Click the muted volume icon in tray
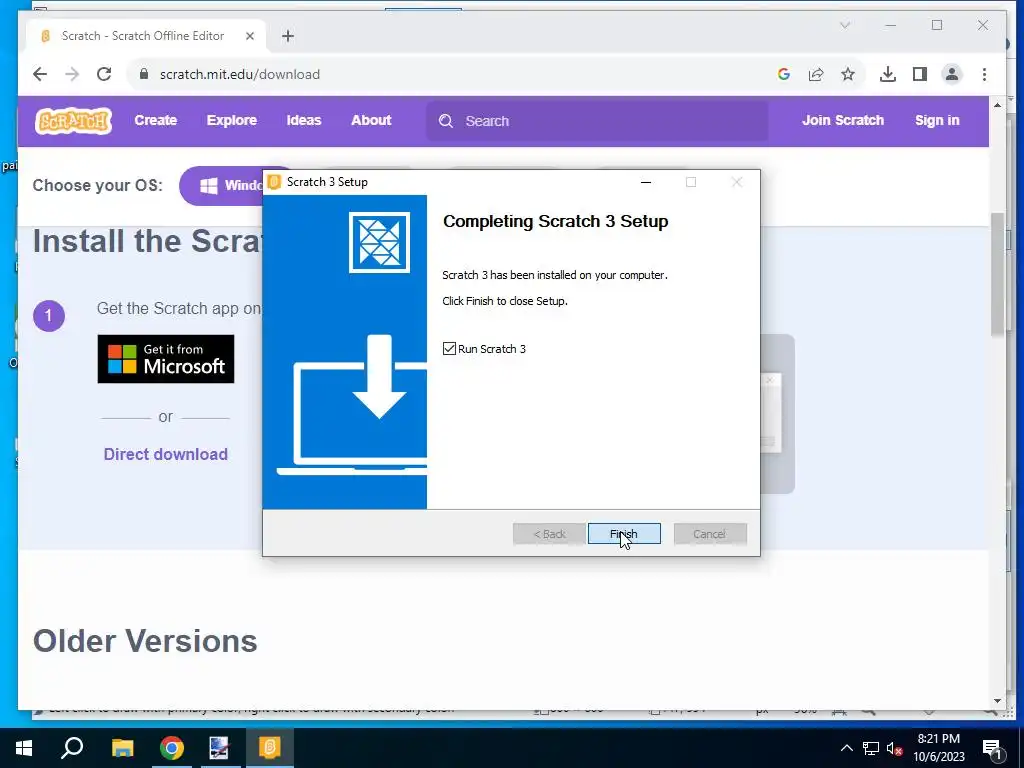Screen dimensions: 1024x768 (x=895, y=748)
